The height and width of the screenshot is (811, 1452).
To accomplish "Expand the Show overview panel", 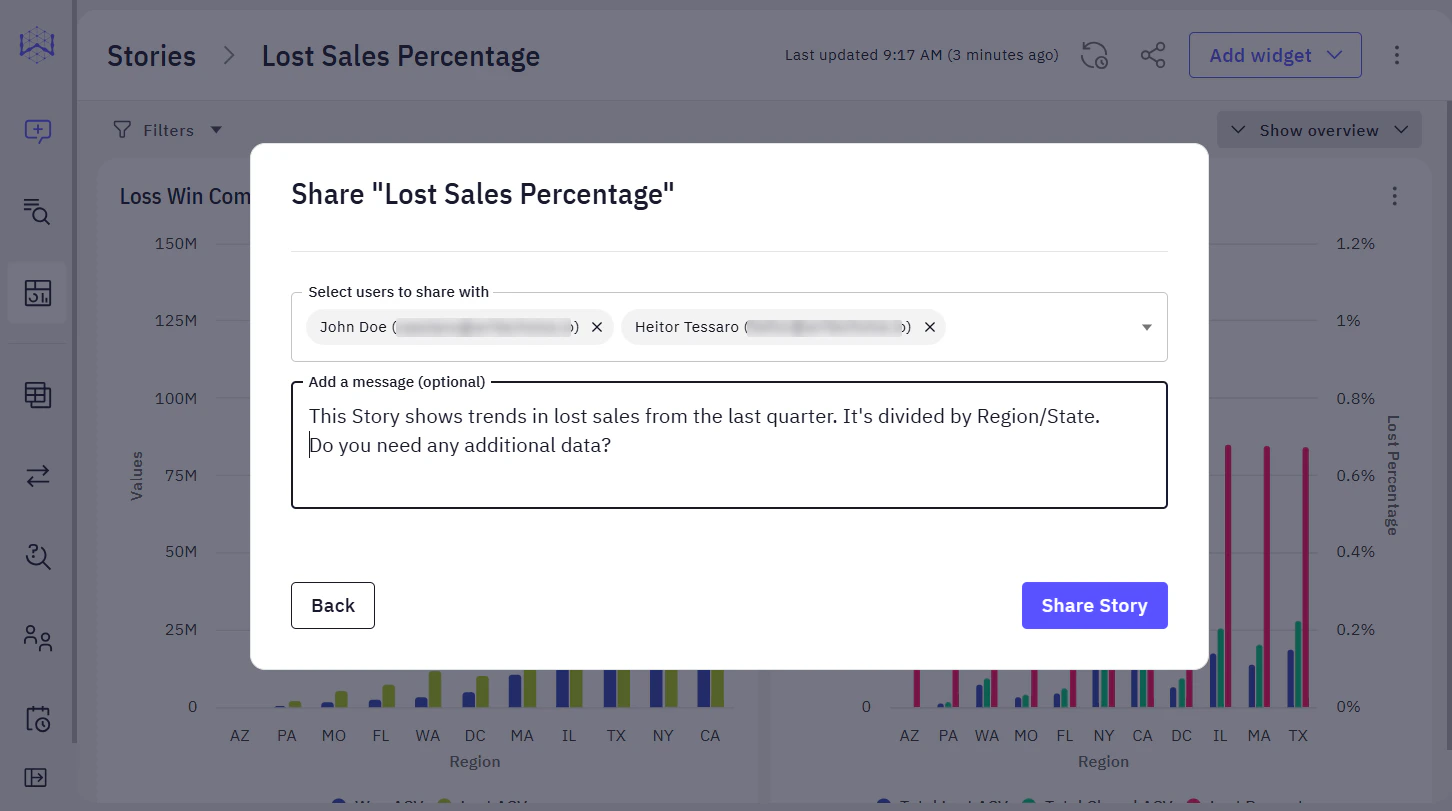I will (1318, 130).
